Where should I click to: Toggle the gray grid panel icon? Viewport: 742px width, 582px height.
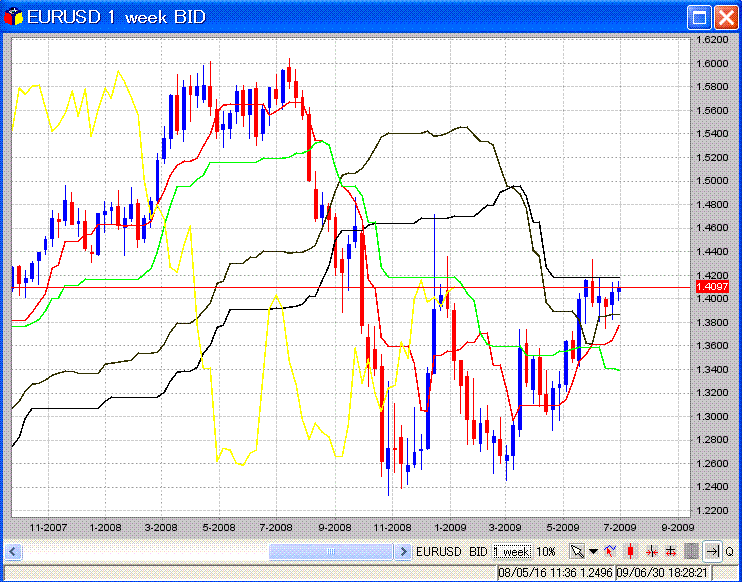click(691, 551)
